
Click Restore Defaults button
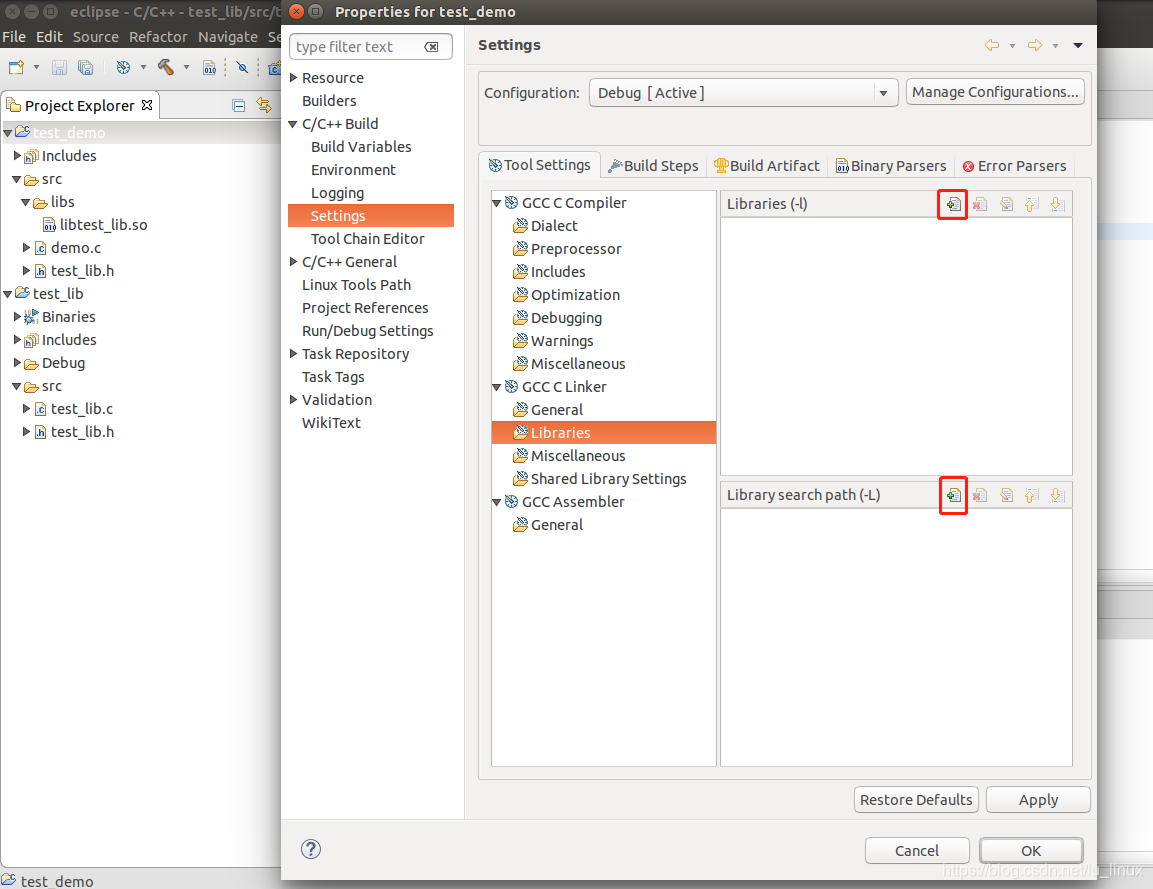pyautogui.click(x=916, y=800)
